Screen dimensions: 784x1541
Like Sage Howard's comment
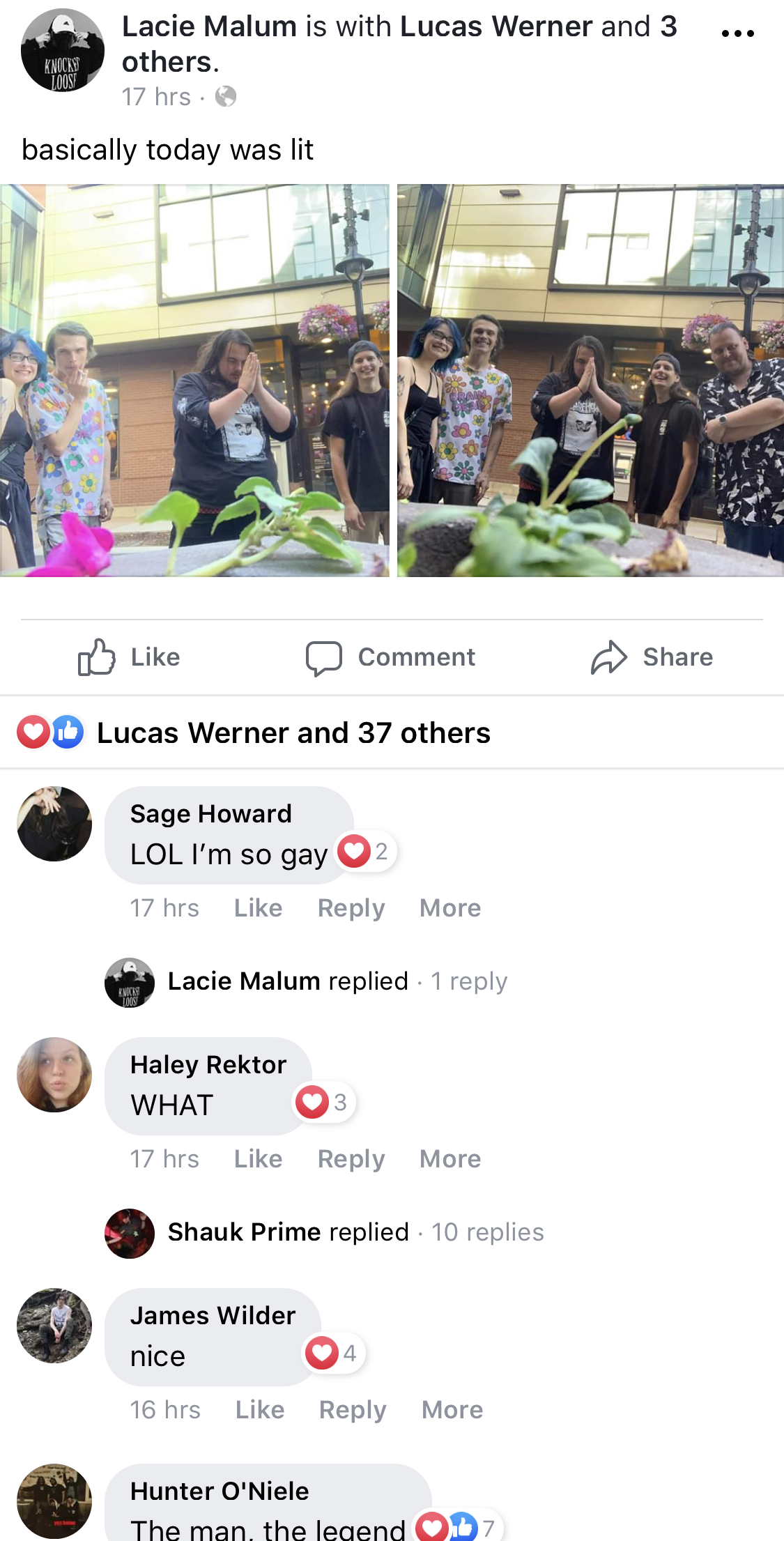[x=258, y=908]
